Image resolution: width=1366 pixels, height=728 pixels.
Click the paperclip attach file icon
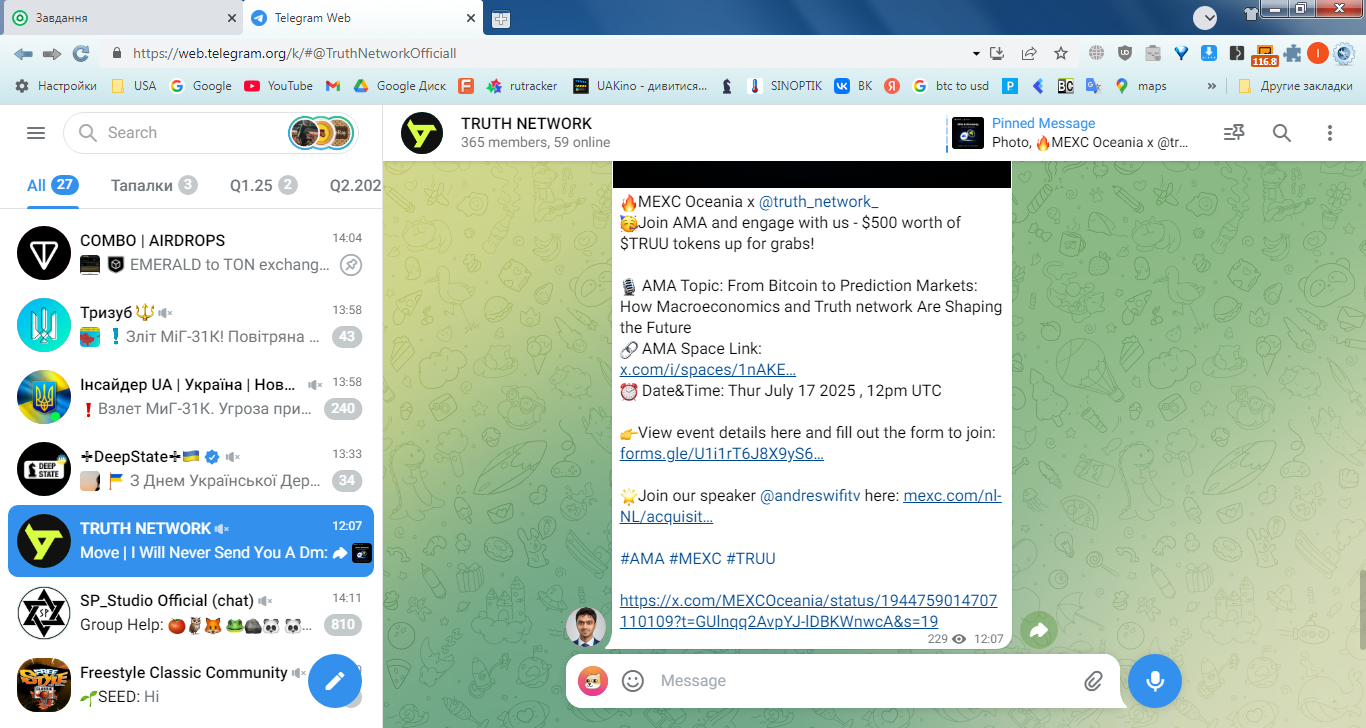coord(1093,681)
